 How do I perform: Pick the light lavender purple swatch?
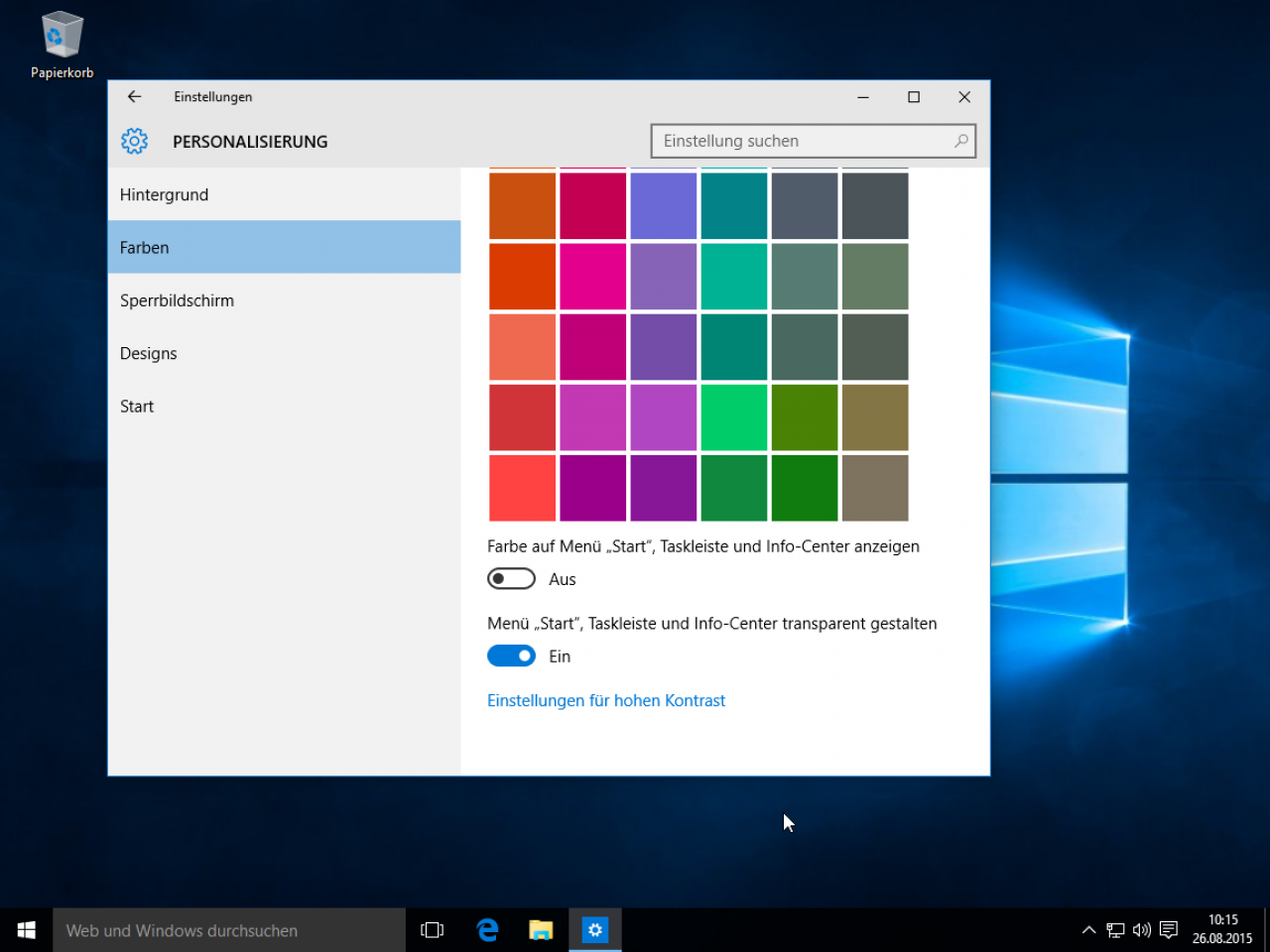664,277
